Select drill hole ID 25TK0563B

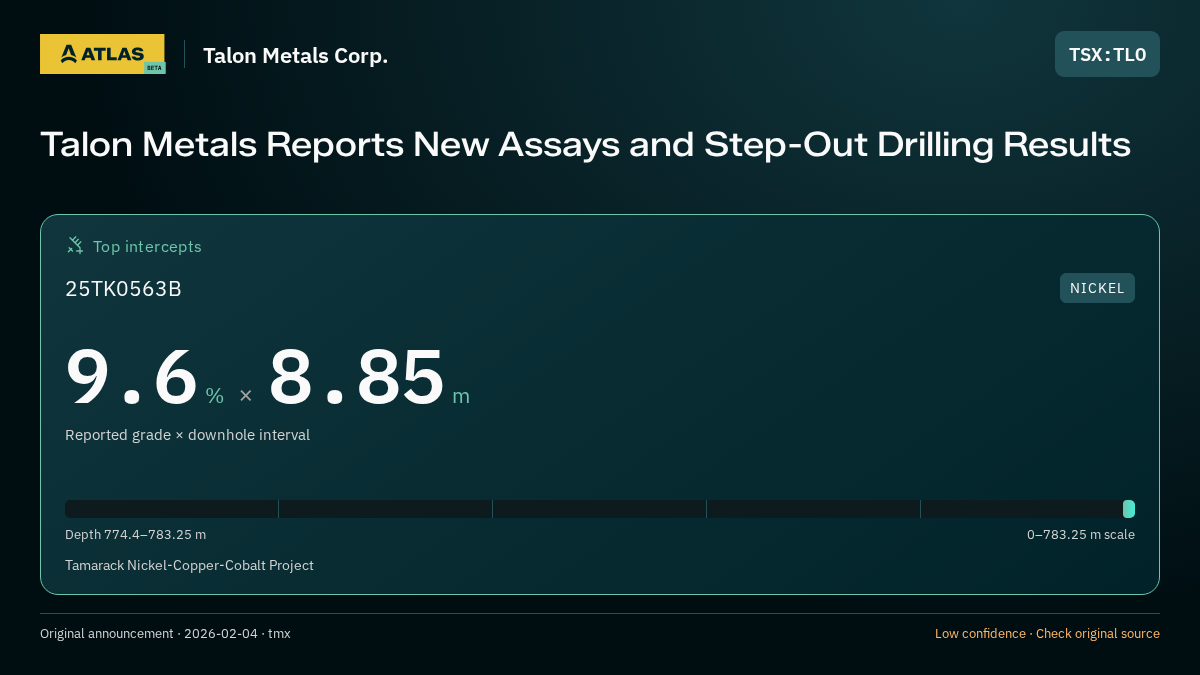point(123,289)
